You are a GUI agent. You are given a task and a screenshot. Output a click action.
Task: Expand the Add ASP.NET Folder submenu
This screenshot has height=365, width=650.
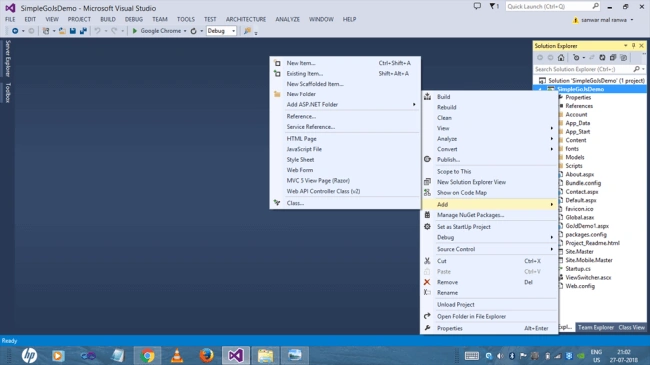345,105
